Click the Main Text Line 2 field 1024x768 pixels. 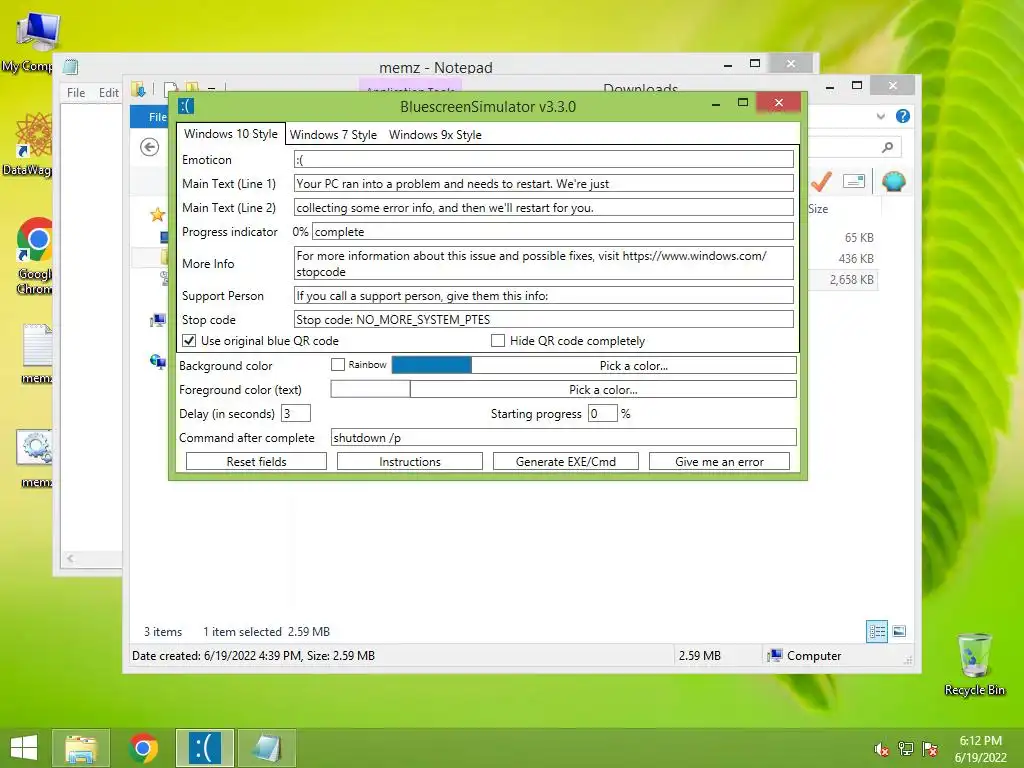pyautogui.click(x=543, y=208)
